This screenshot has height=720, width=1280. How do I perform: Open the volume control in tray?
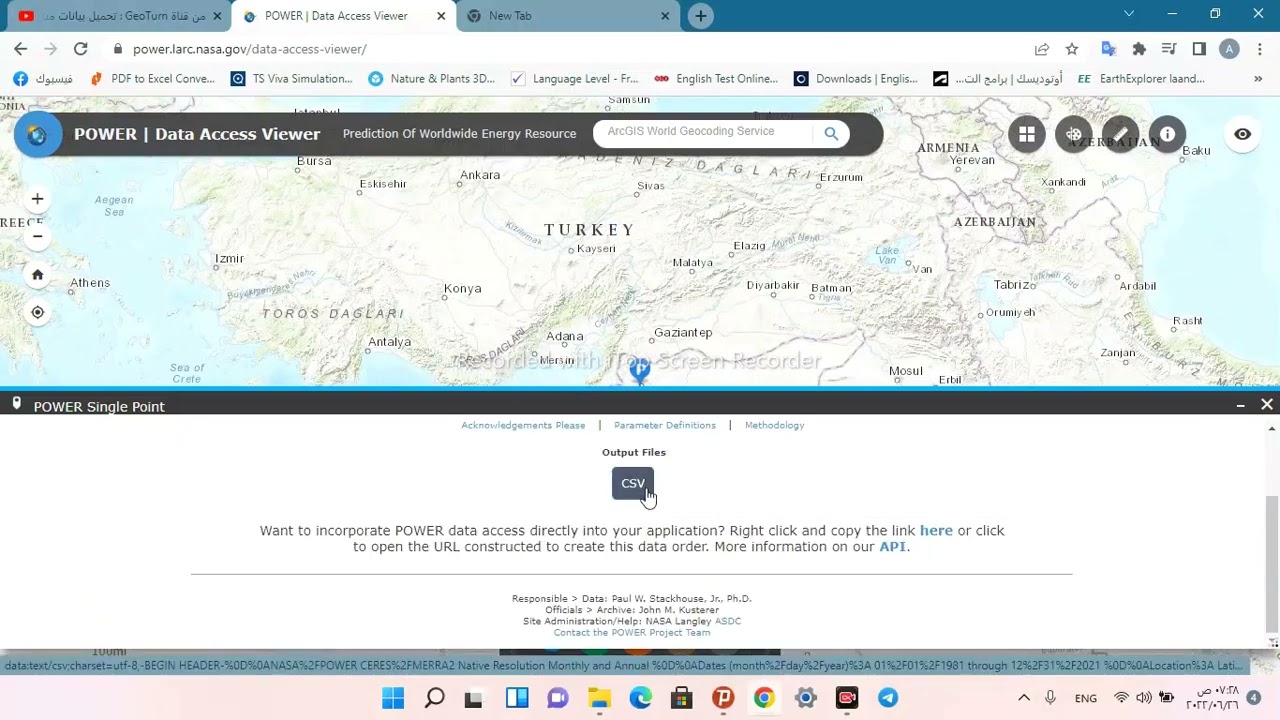point(1143,698)
